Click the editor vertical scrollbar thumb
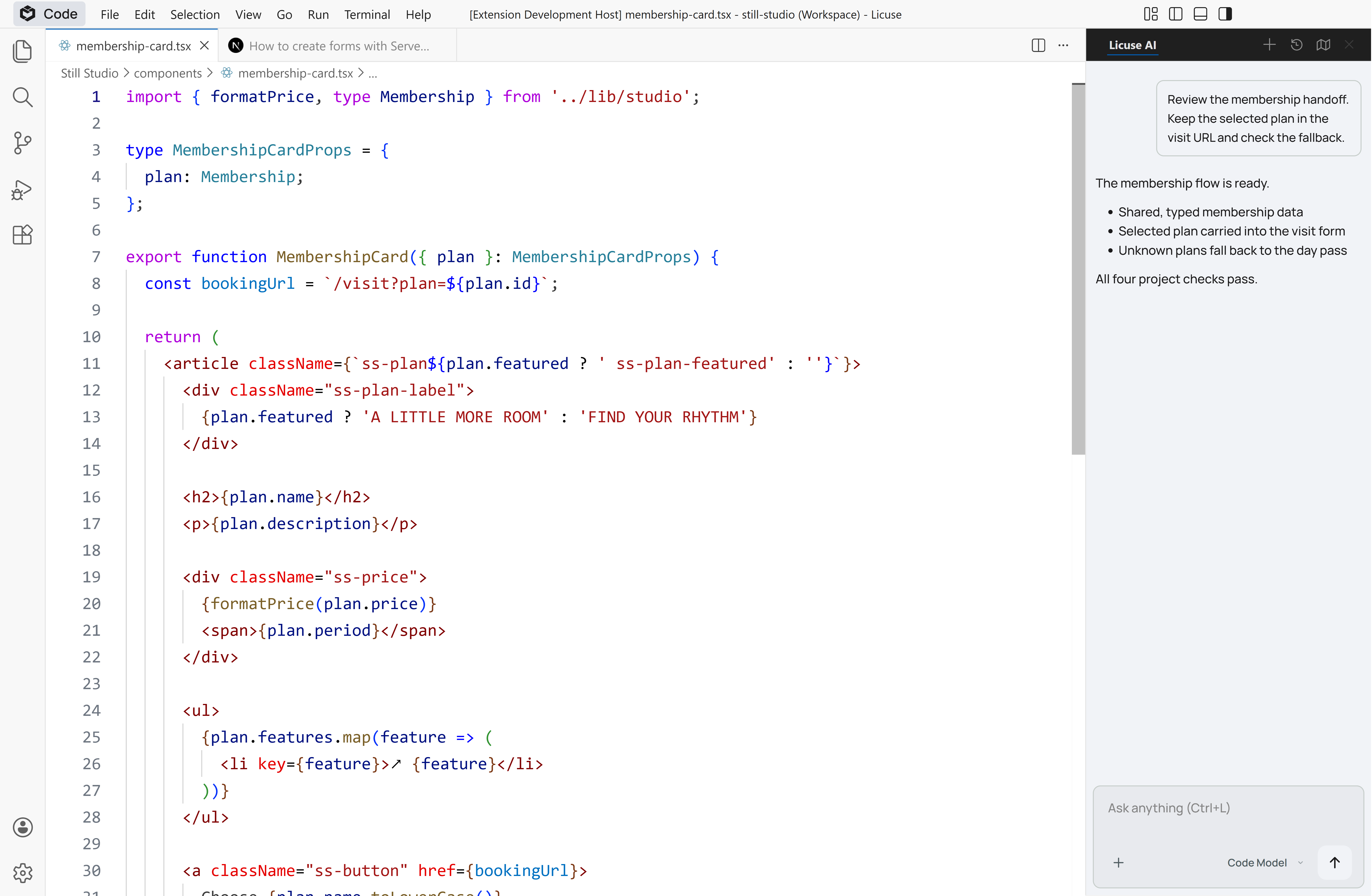Image resolution: width=1372 pixels, height=896 pixels. 1078,269
